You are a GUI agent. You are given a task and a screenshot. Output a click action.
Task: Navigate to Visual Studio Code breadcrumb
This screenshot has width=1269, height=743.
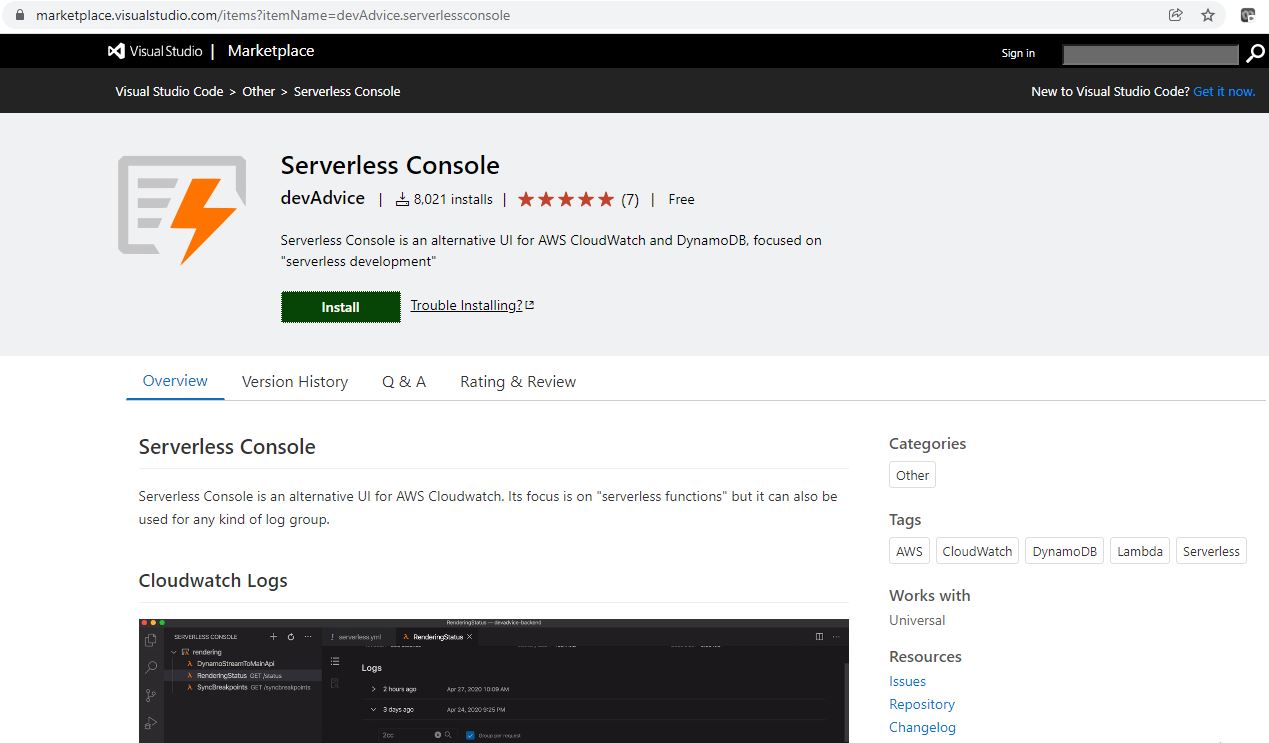pos(169,91)
